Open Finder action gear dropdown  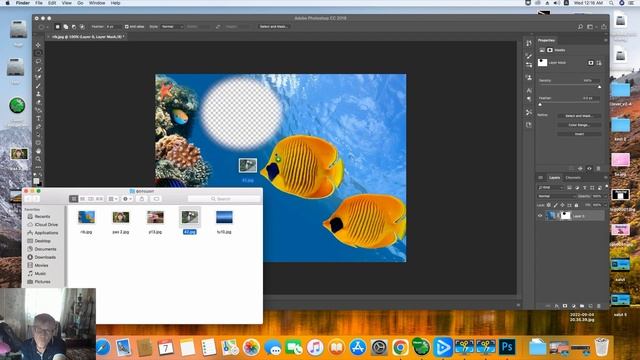tap(127, 199)
